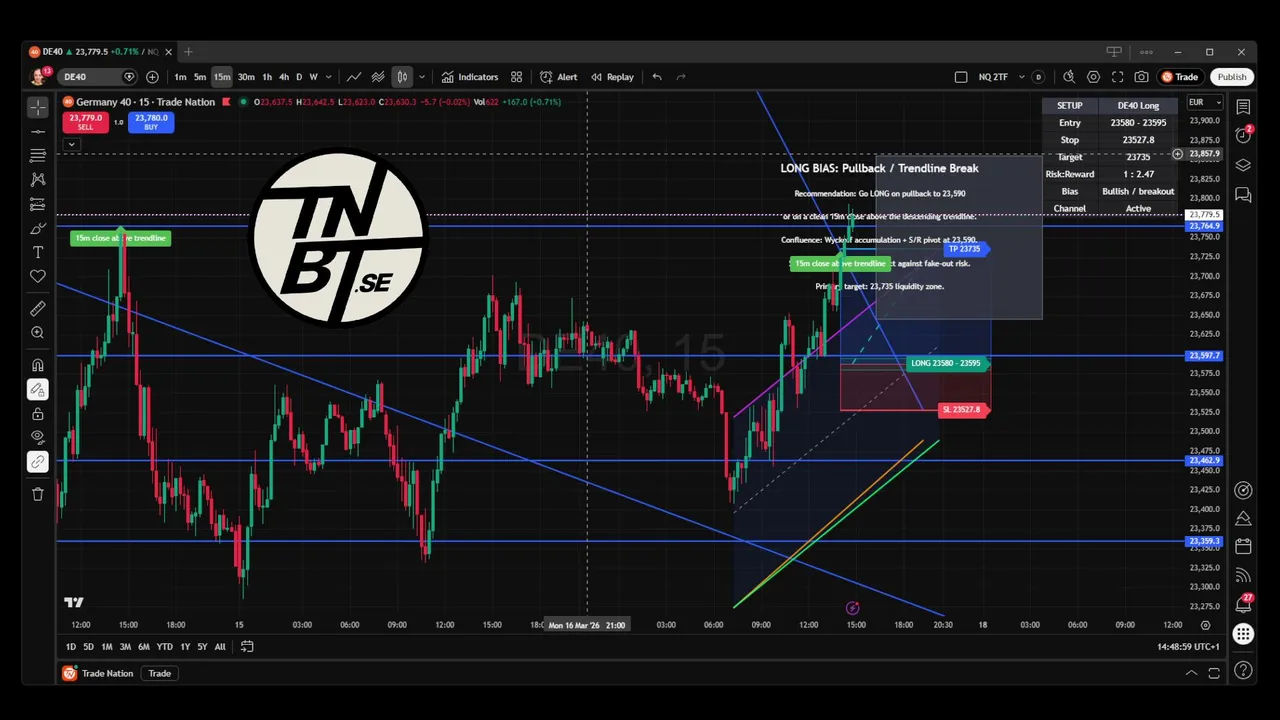The width and height of the screenshot is (1280, 720).
Task: Set the date range to 1D
Action: [x=71, y=647]
